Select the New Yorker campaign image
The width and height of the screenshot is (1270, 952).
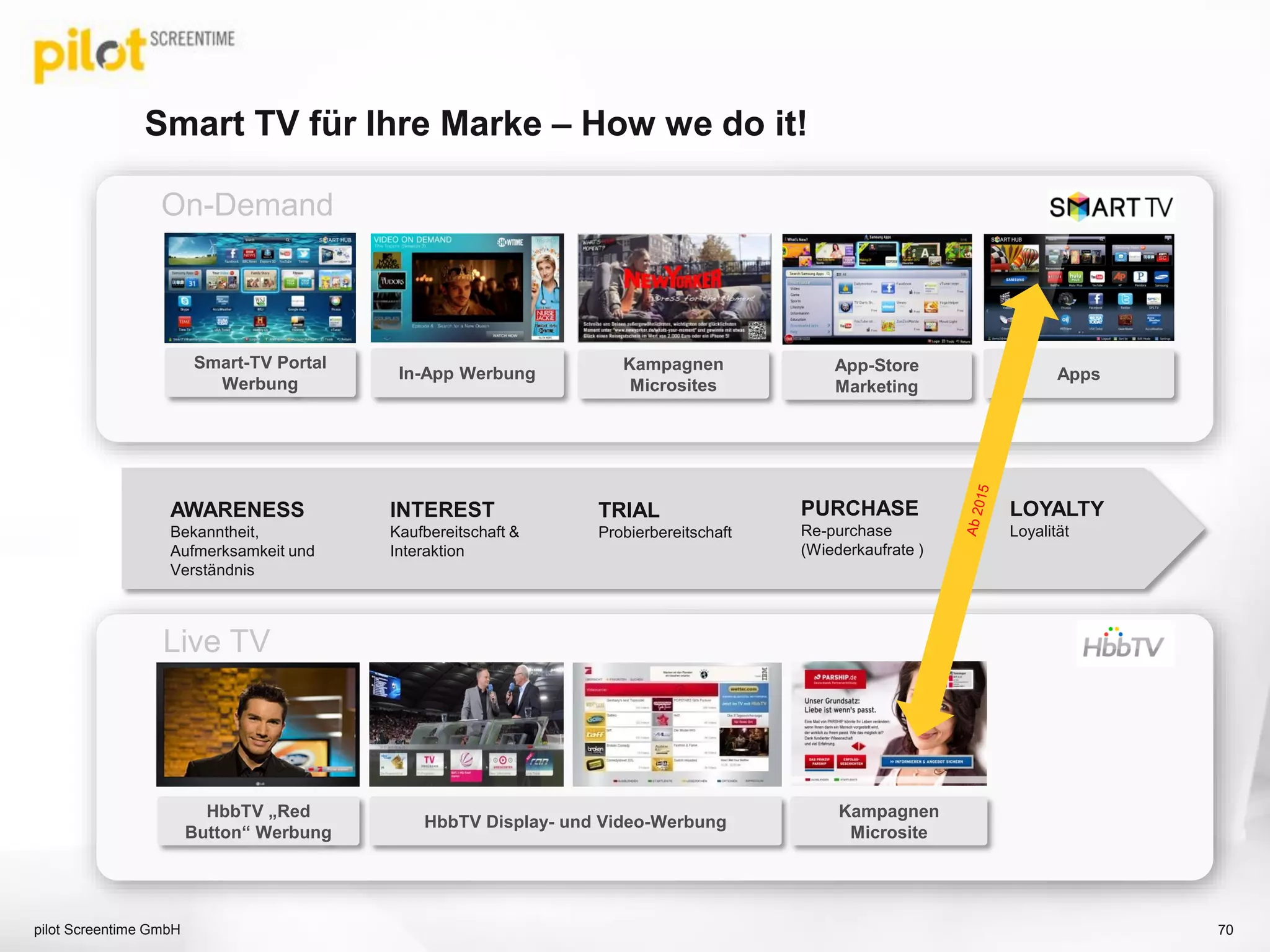pyautogui.click(x=674, y=288)
